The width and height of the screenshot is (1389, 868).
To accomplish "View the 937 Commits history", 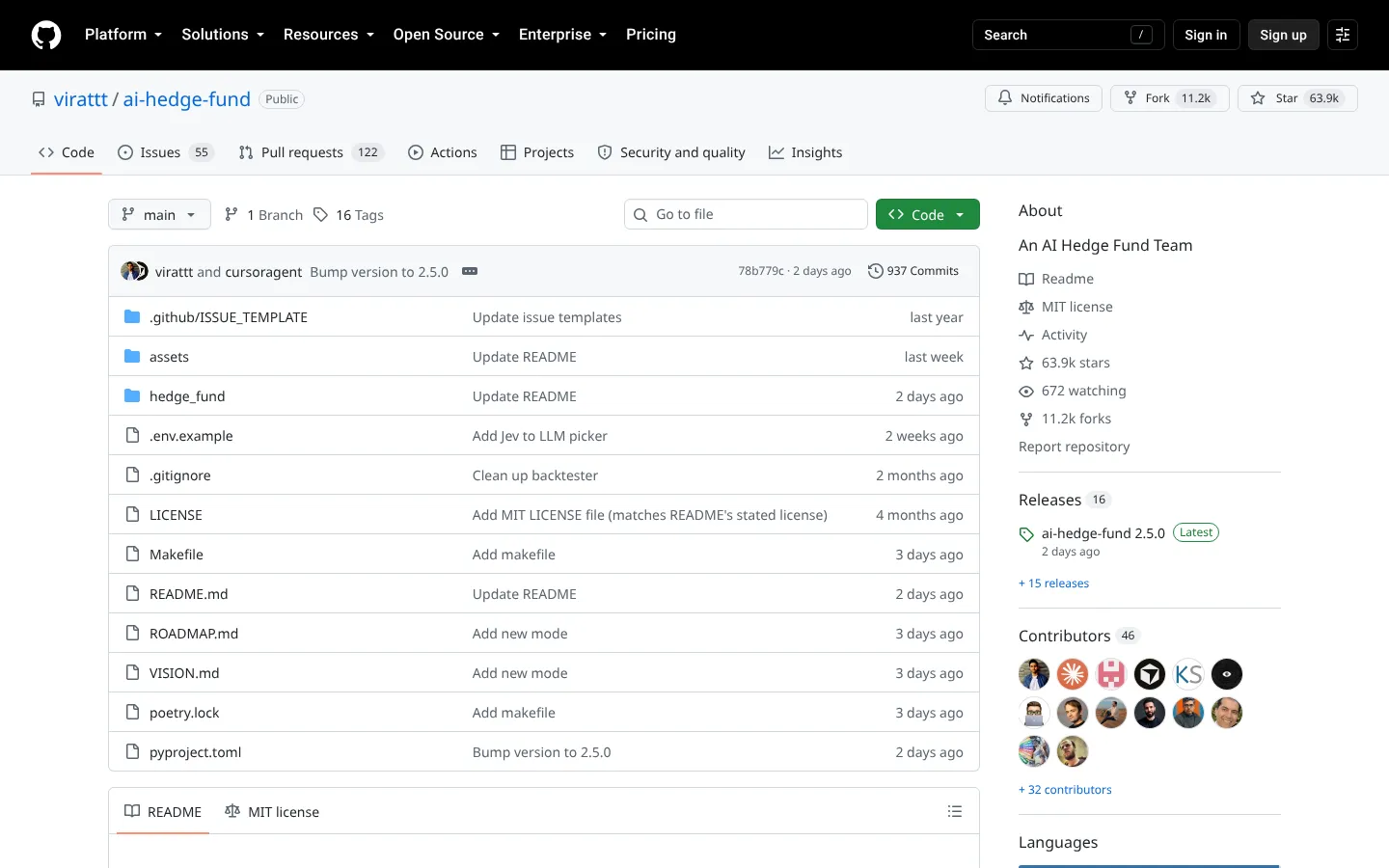I will (x=913, y=271).
